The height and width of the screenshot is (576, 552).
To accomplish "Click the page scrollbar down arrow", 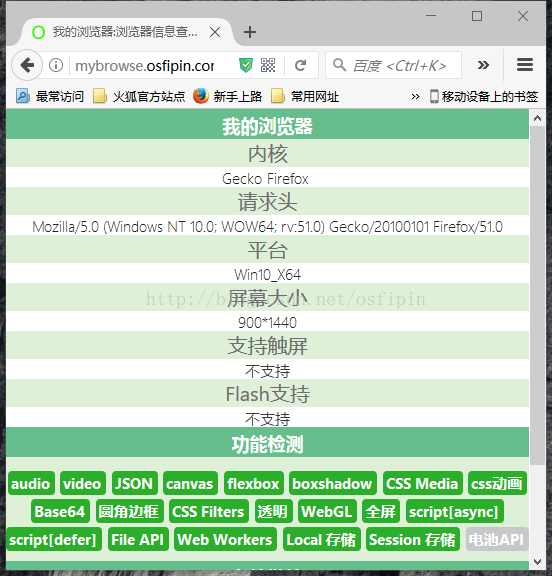I will pos(537,562).
